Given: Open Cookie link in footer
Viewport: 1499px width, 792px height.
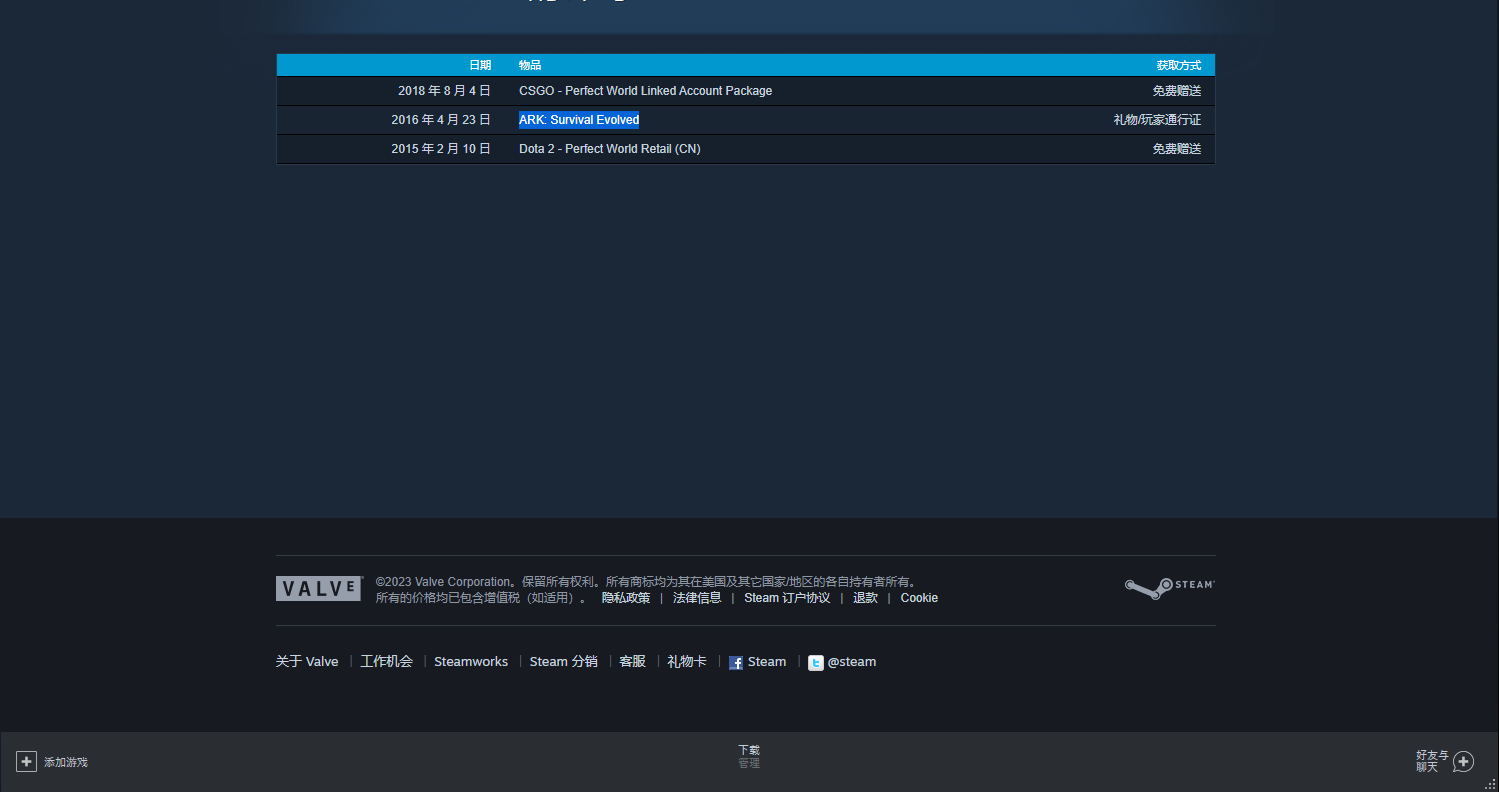Looking at the screenshot, I should tap(919, 598).
